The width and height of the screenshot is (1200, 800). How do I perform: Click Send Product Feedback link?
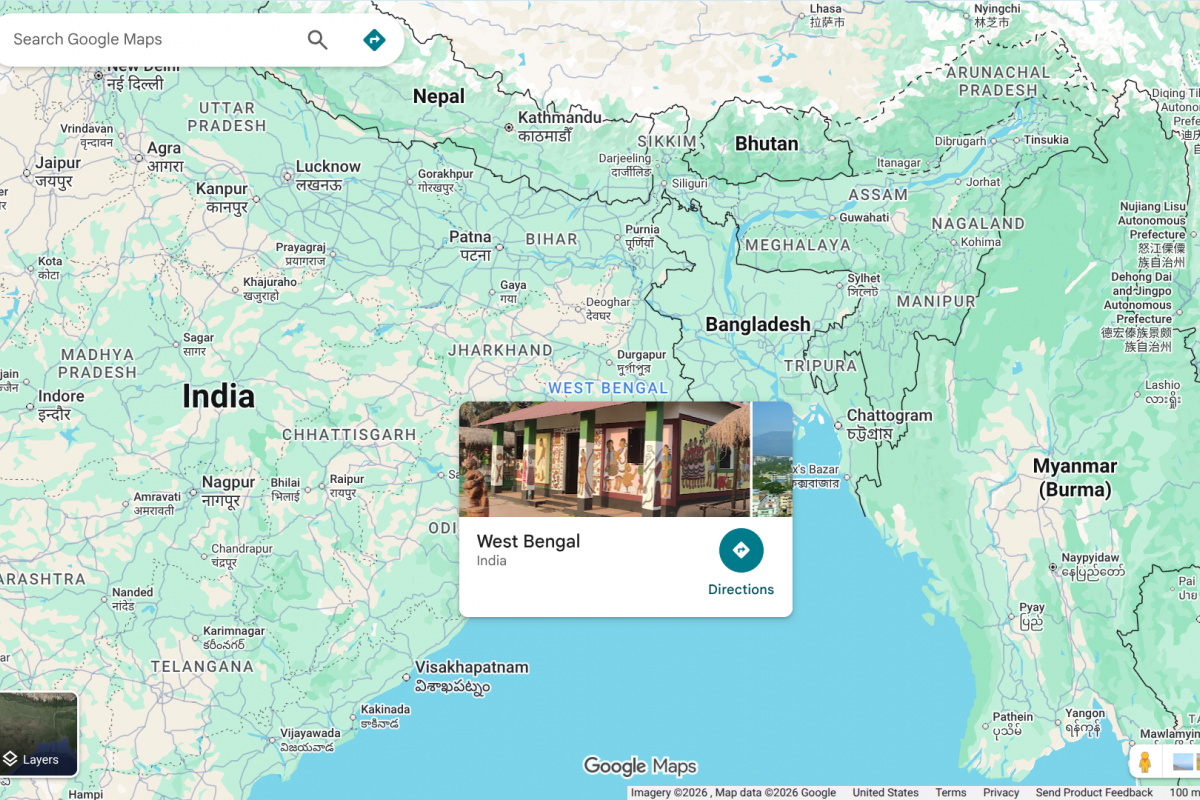click(x=1094, y=792)
